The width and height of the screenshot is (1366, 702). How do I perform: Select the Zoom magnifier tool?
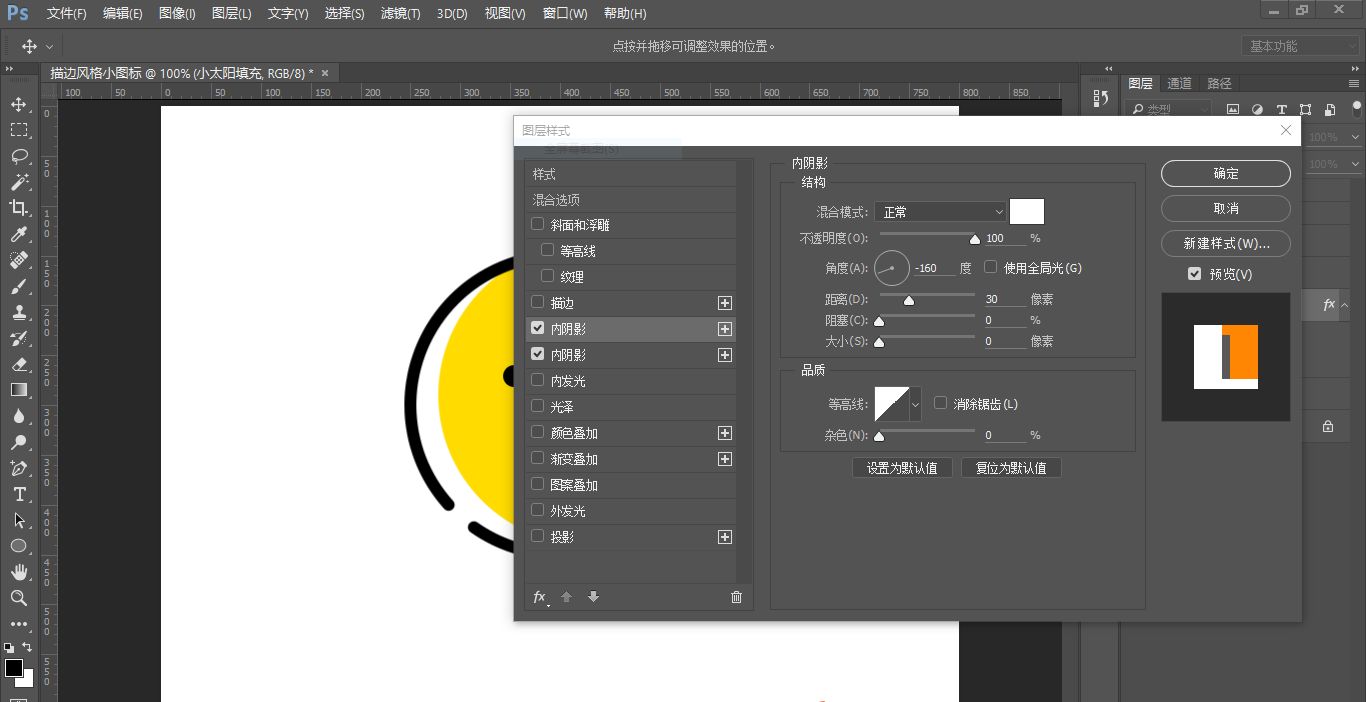click(19, 598)
